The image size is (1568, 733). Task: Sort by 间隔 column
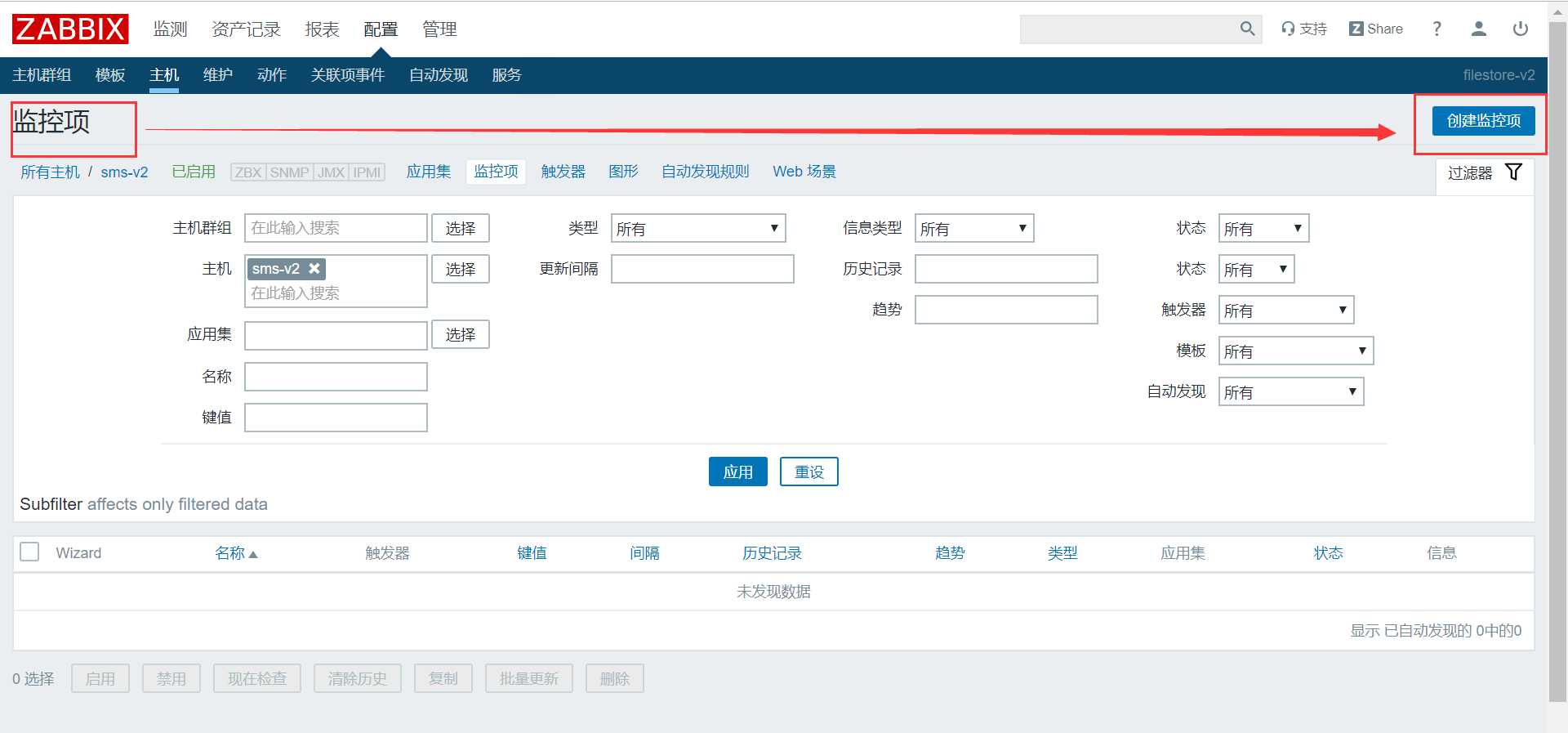coord(644,553)
